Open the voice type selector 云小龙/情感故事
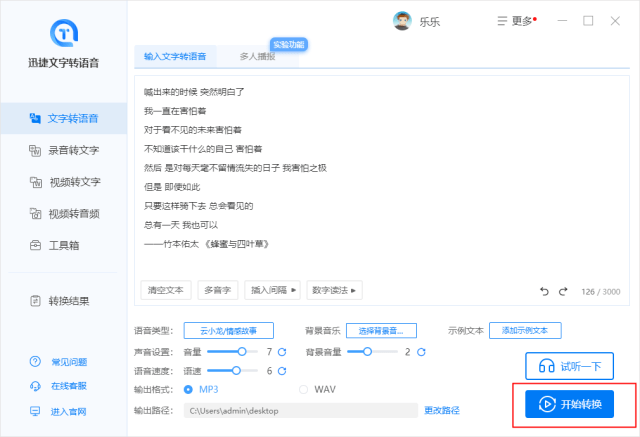 (x=229, y=331)
